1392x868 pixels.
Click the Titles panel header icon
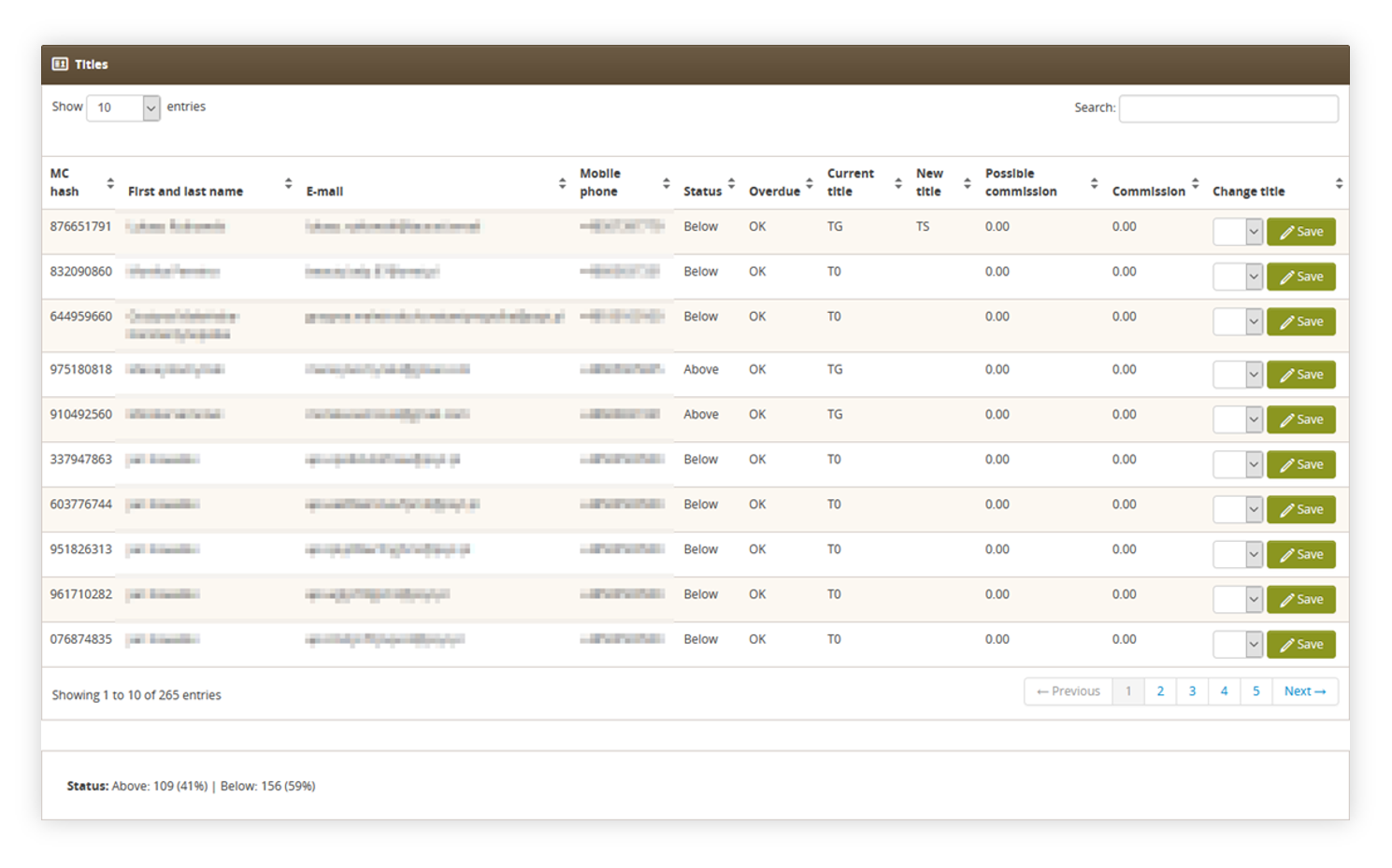click(60, 64)
